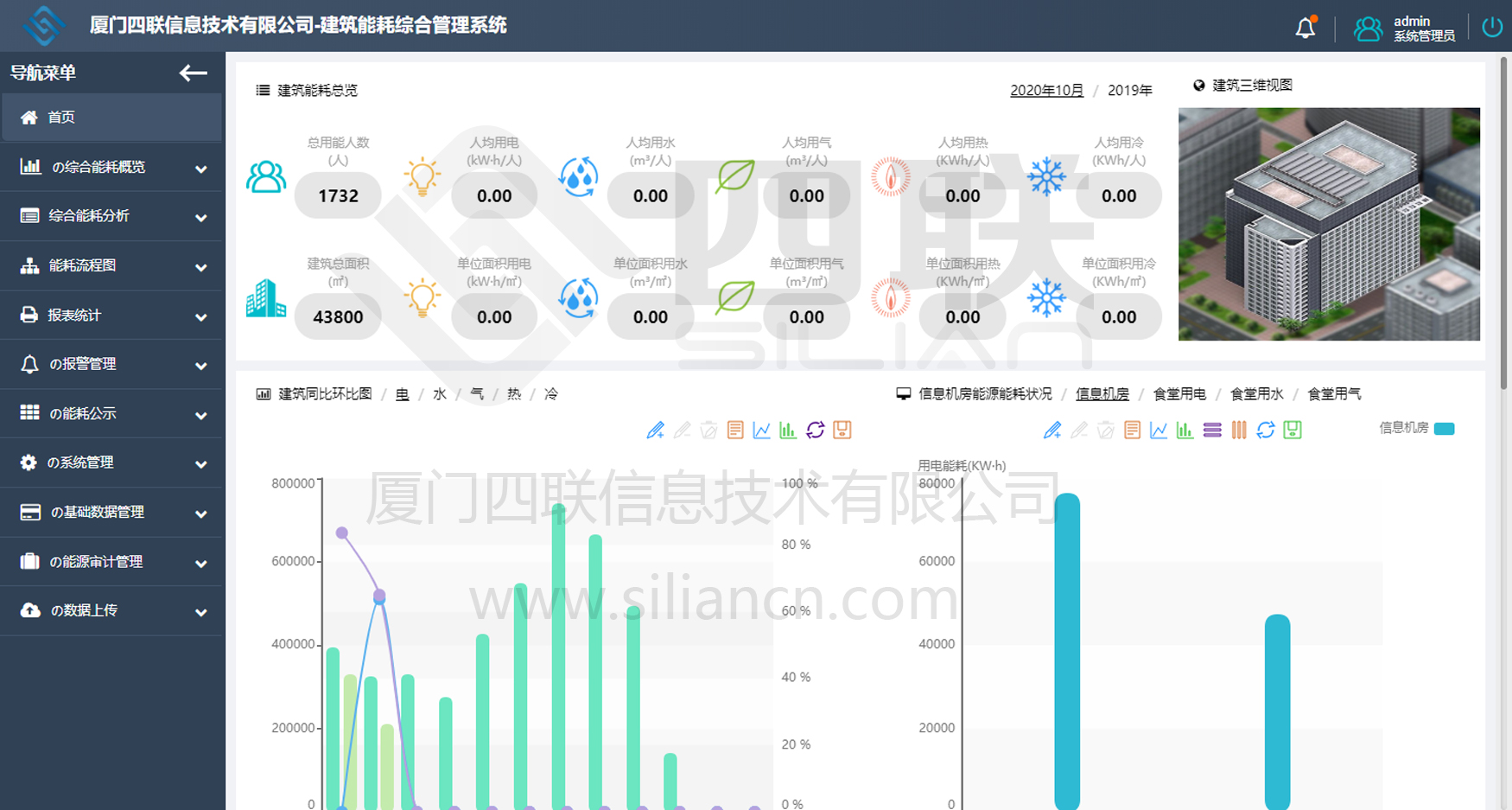1512x810 pixels.
Task: Select the 冷 tab in 建筑同比环比图
Action: [x=551, y=394]
